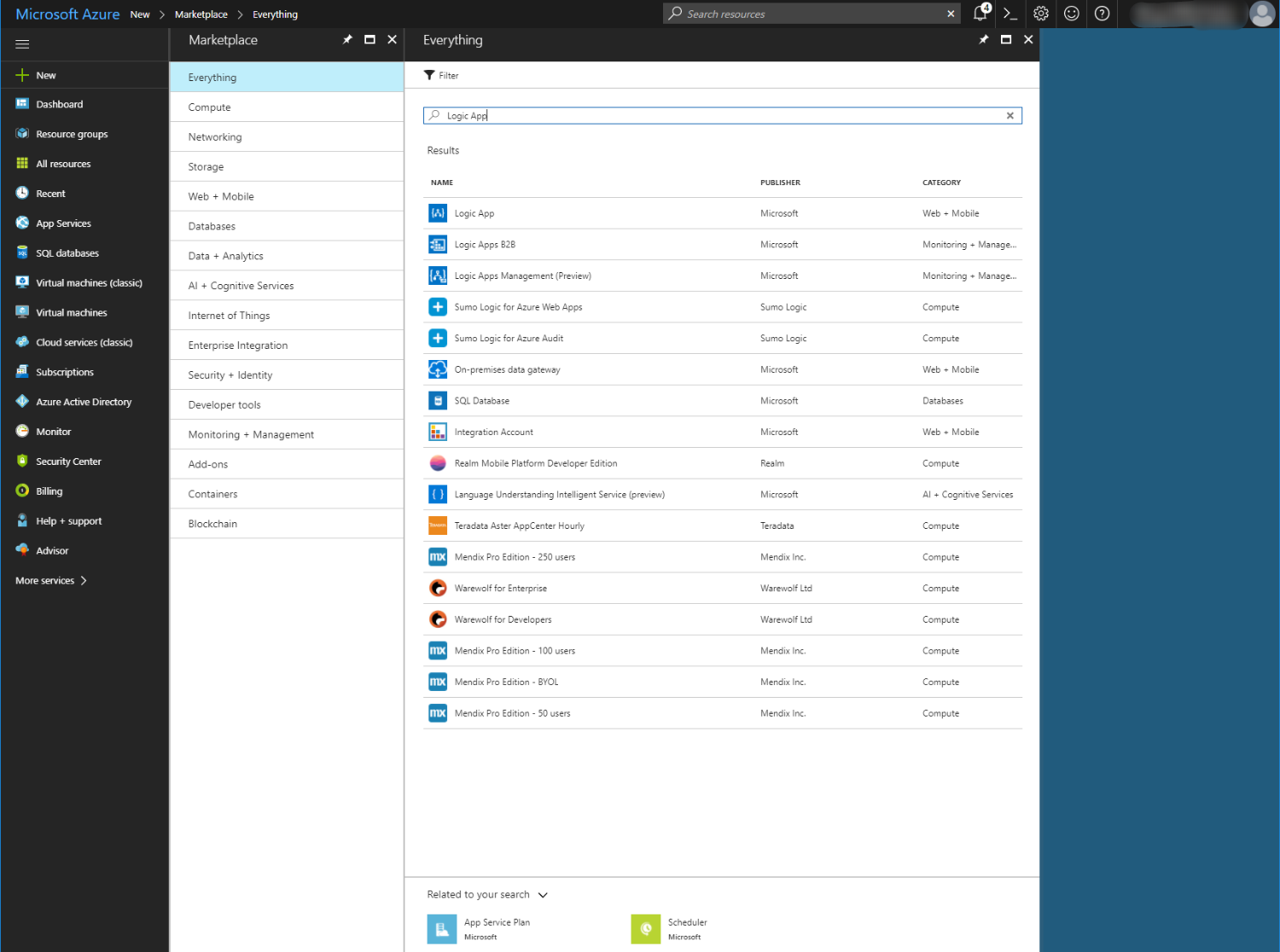The image size is (1280, 952).
Task: Click the Resource groups cube icon
Action: [22, 134]
